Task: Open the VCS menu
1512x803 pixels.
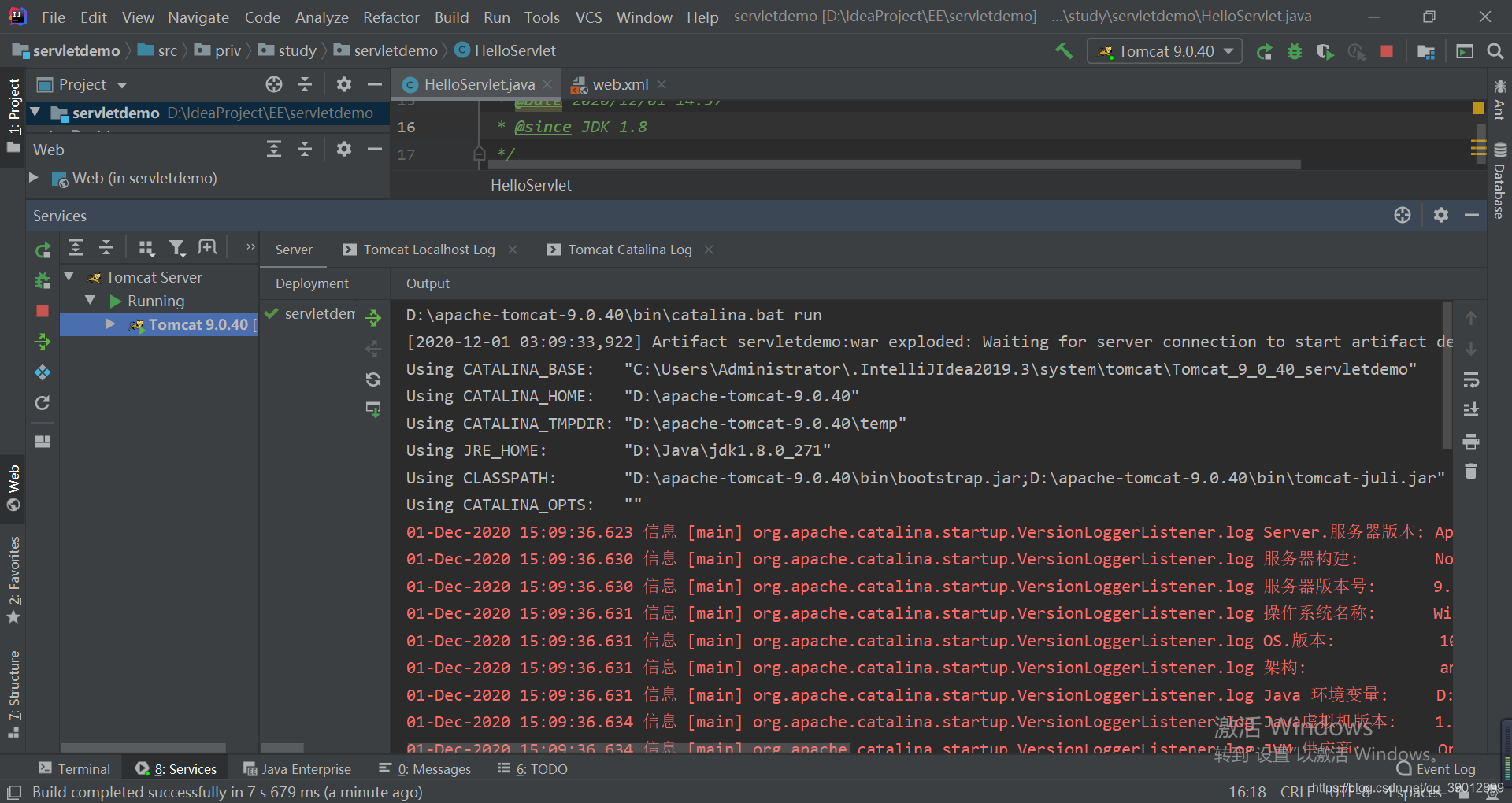Action: tap(588, 17)
